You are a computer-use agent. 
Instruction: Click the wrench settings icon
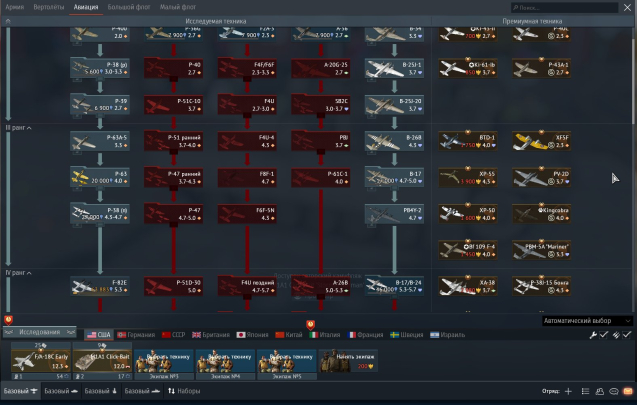click(592, 334)
